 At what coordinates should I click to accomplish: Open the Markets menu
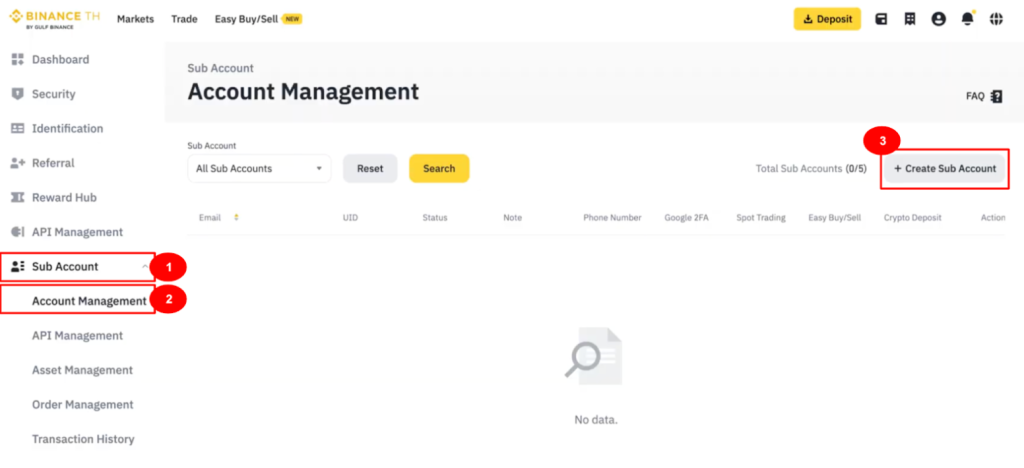coord(135,19)
